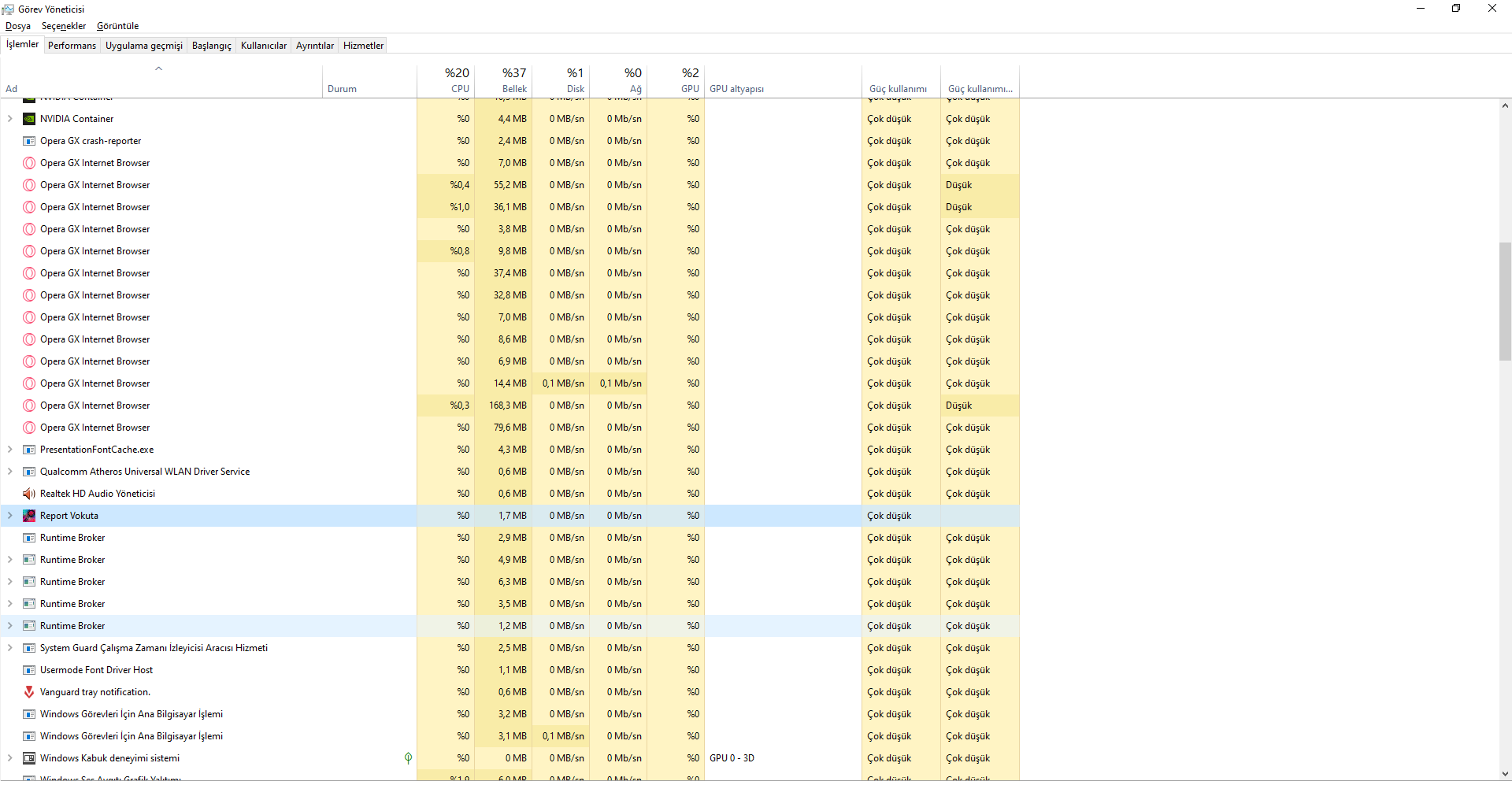Click the 168,3 MB memory cell
This screenshot has height=785, width=1512.
coord(503,405)
